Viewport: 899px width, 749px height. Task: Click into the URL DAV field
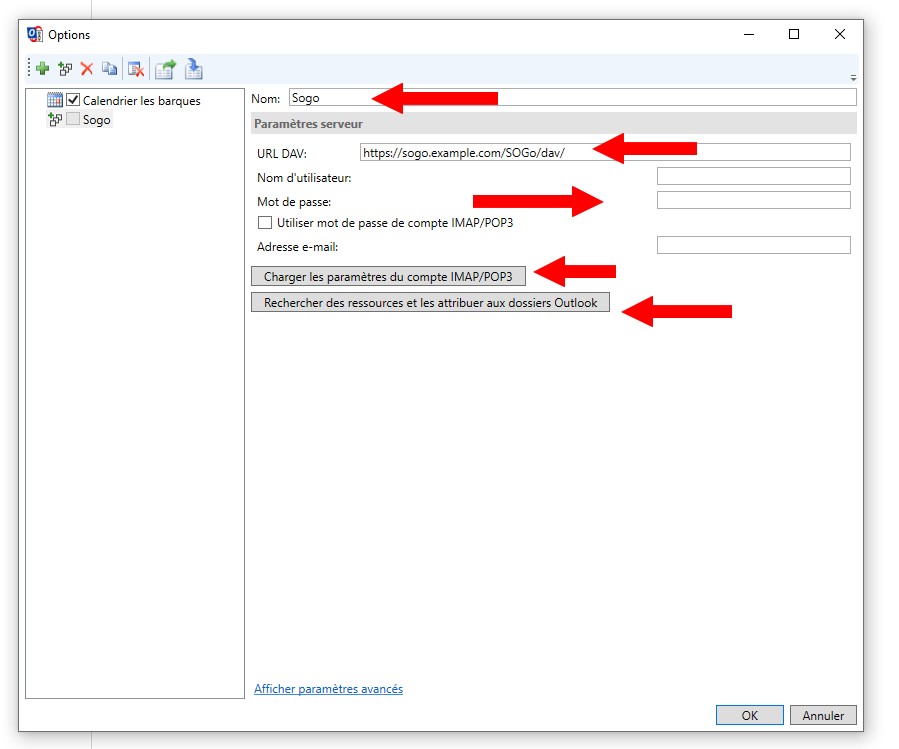(604, 153)
